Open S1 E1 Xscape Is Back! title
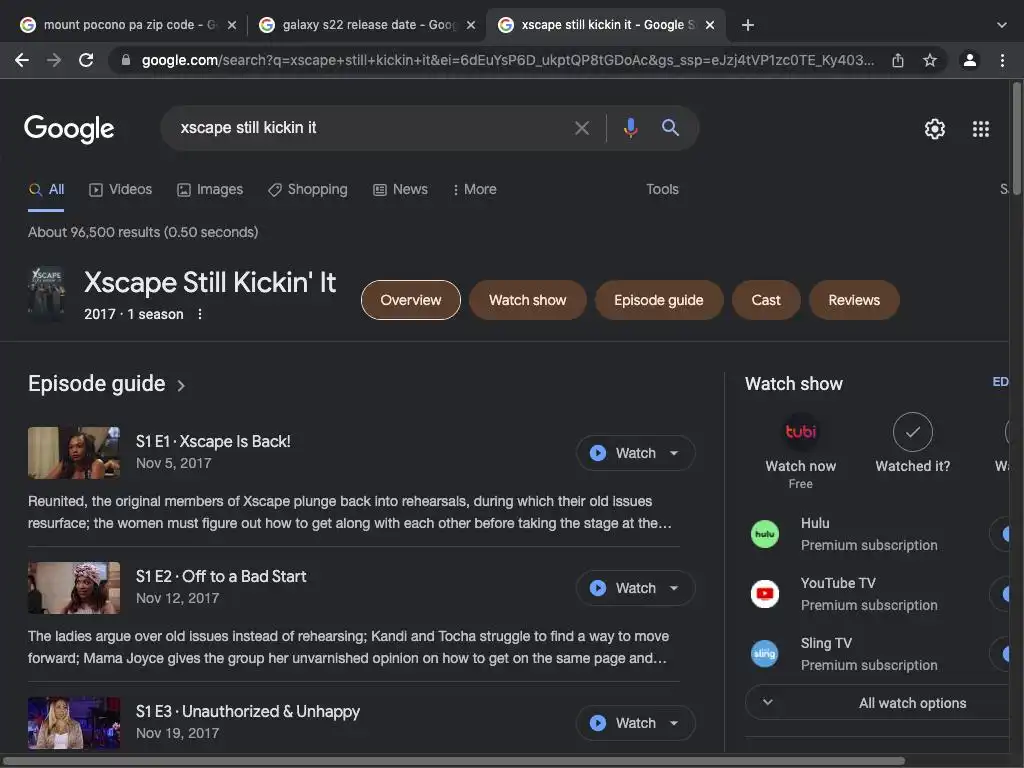 213,441
